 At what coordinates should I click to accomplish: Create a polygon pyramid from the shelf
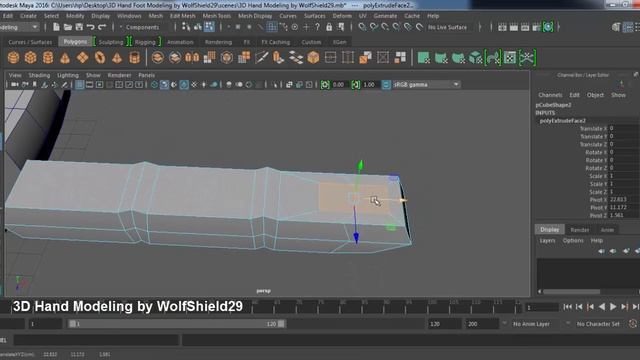(117, 58)
